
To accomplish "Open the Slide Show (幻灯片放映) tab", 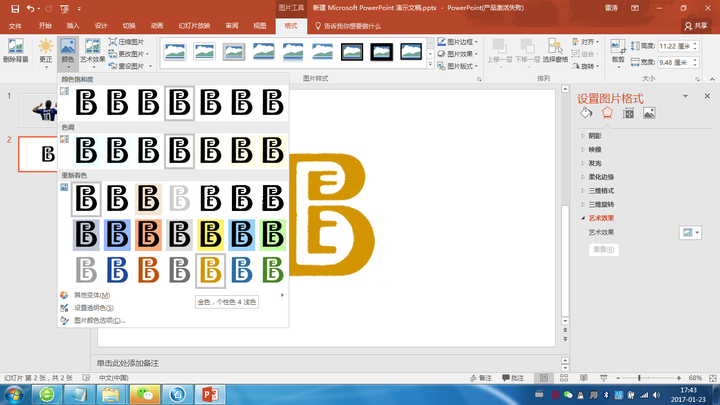I will (194, 26).
